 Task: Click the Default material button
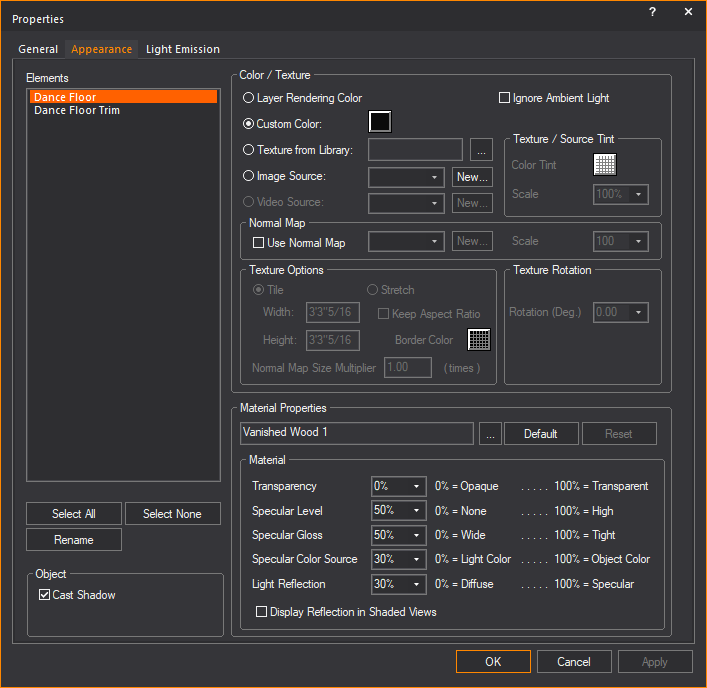[540, 434]
